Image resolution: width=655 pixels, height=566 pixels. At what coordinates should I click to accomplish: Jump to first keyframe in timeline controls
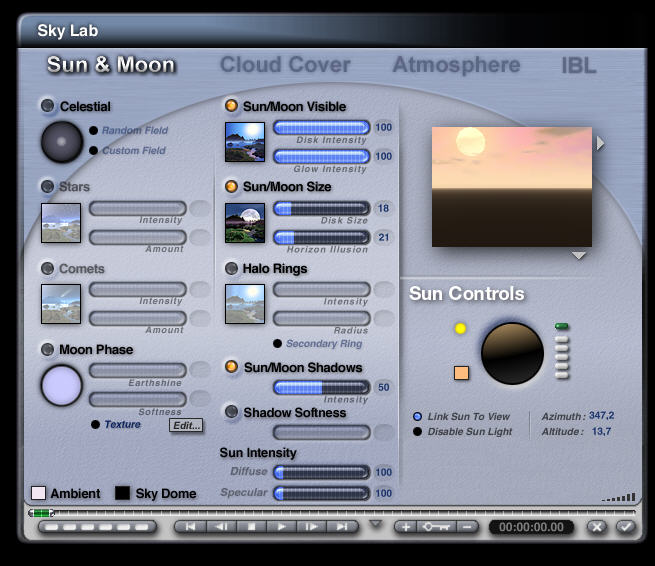point(190,527)
